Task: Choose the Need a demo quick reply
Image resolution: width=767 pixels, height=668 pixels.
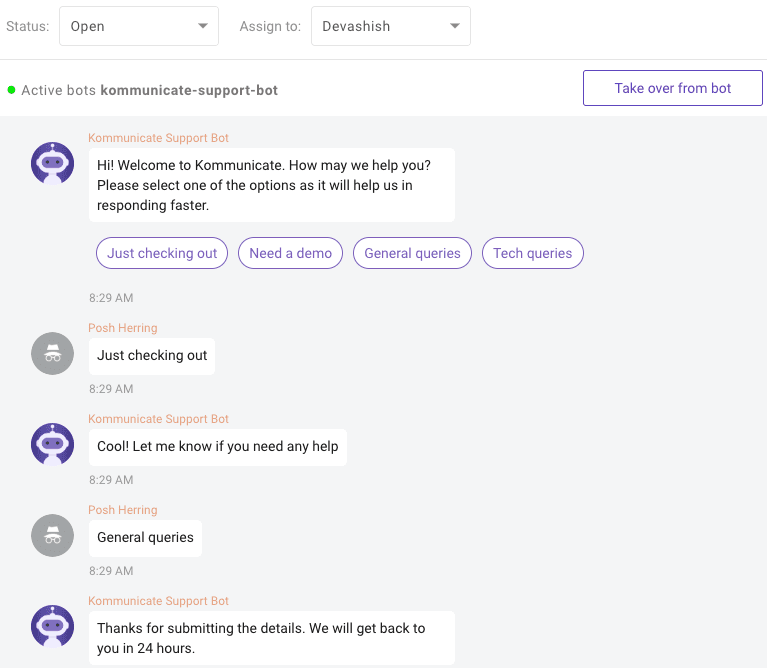Action: pyautogui.click(x=291, y=253)
